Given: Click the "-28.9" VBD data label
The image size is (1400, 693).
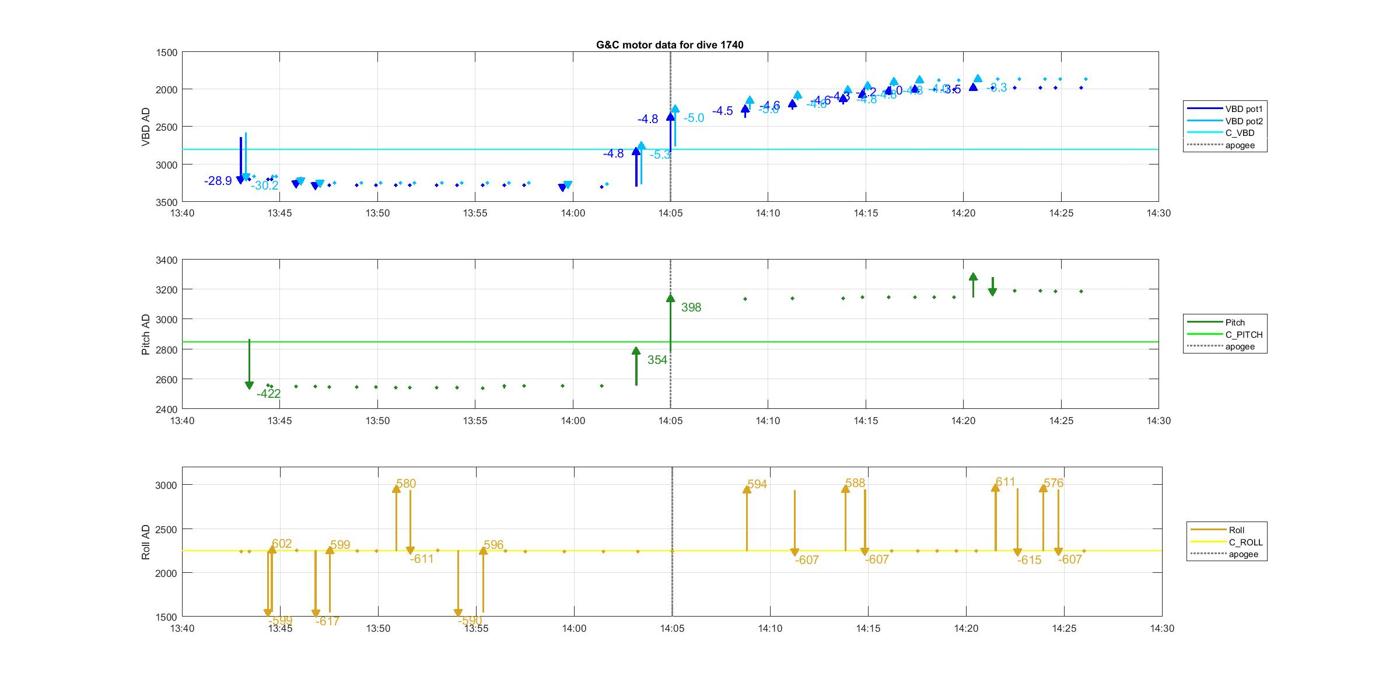Looking at the screenshot, I should coord(218,181).
